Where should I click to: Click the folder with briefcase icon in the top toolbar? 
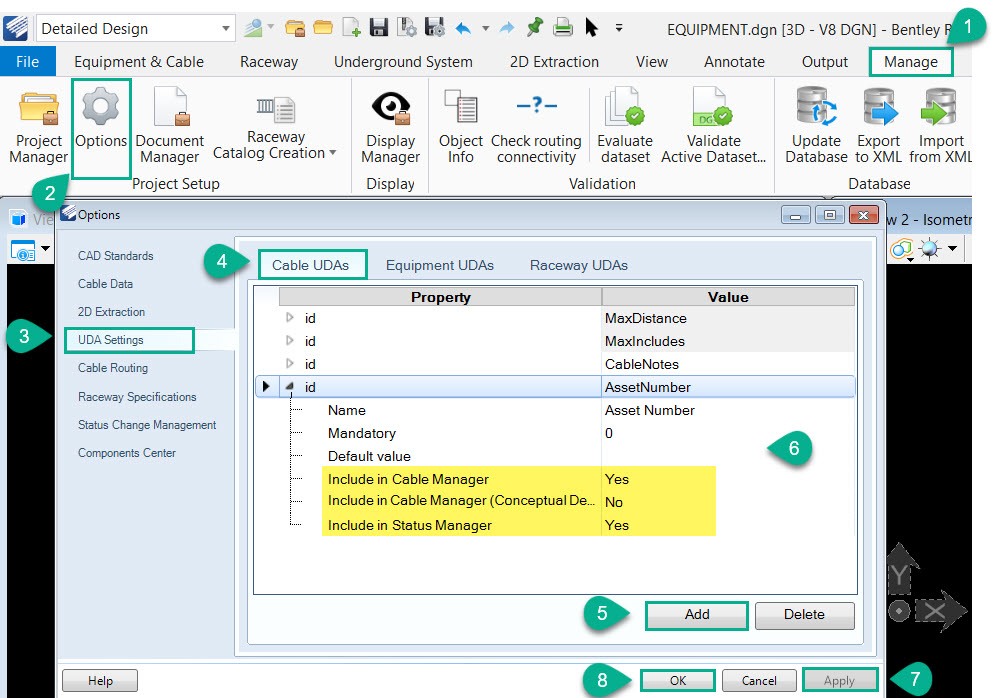295,28
